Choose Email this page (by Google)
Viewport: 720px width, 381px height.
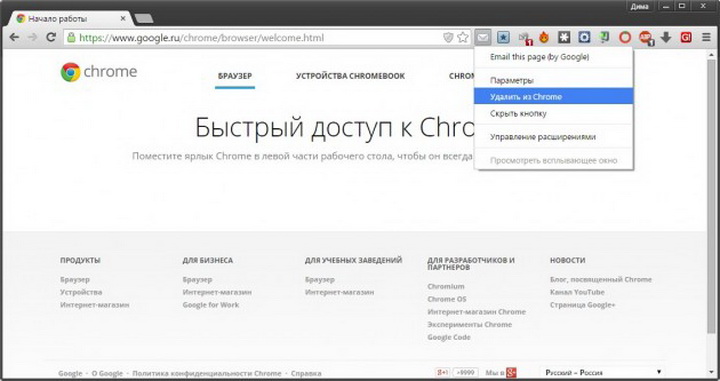click(554, 57)
